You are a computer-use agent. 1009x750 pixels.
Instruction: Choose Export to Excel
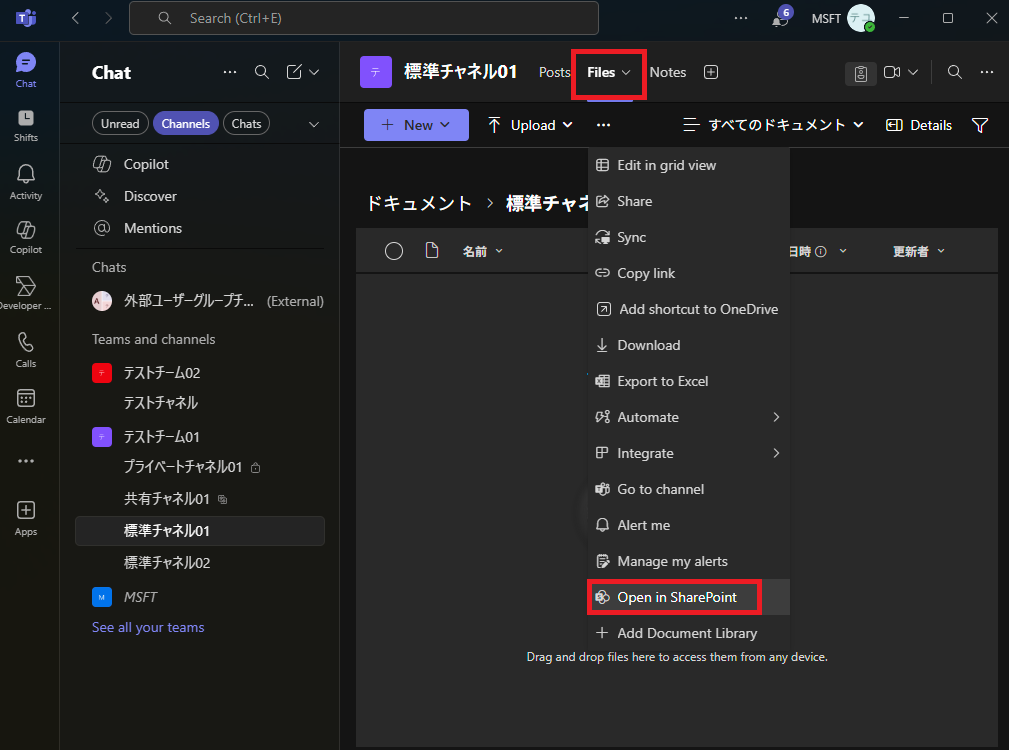689,381
